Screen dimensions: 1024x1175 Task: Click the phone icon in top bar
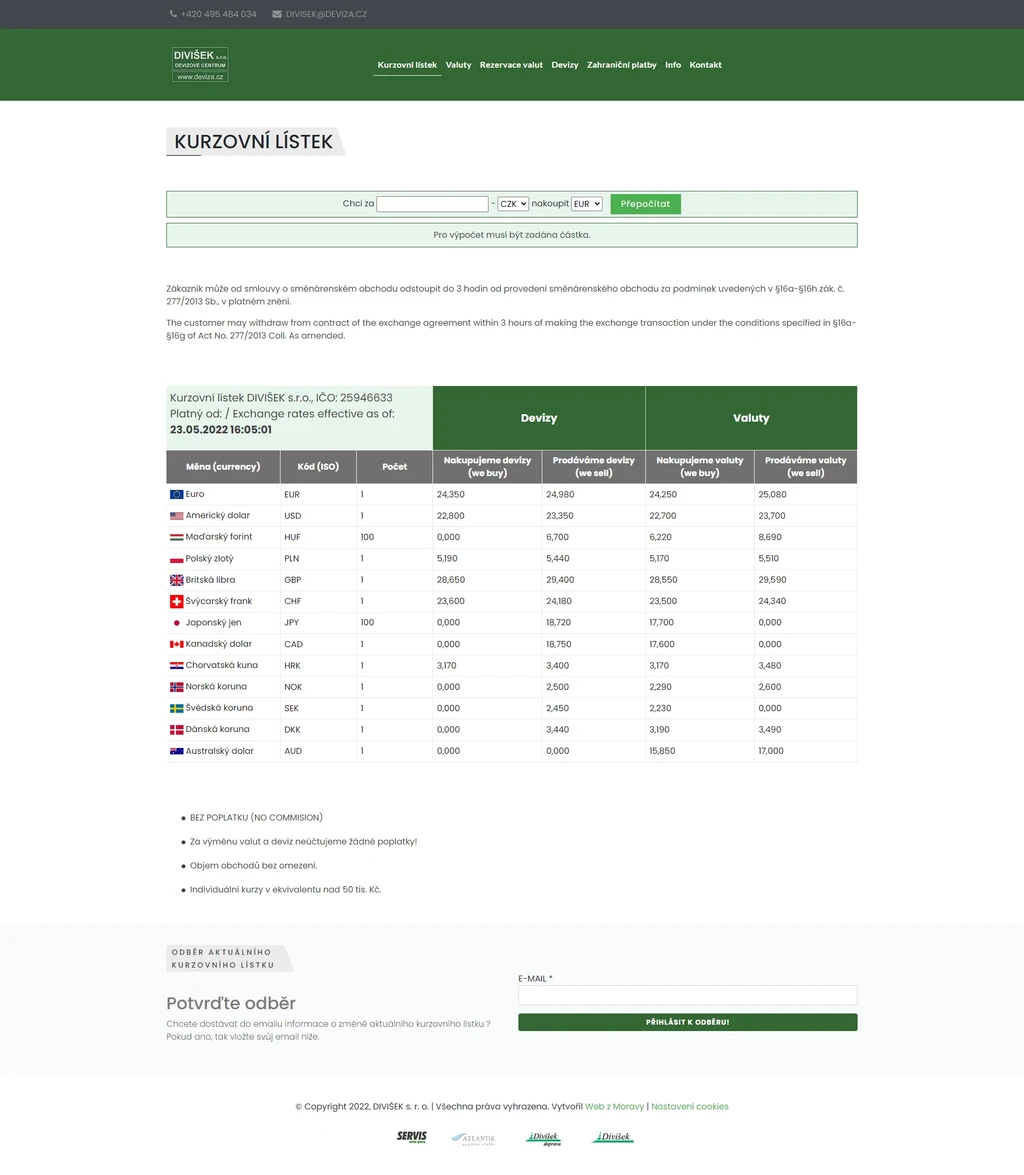[173, 14]
